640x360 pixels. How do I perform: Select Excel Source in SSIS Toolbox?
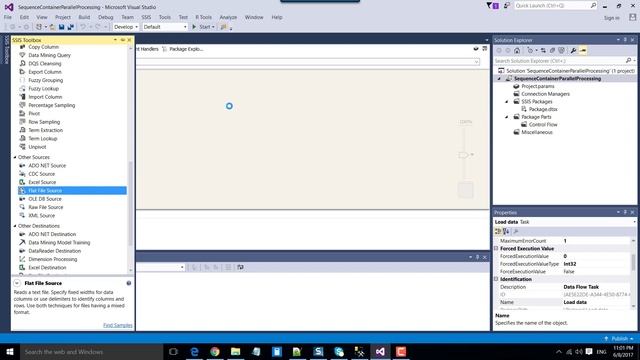pos(42,182)
